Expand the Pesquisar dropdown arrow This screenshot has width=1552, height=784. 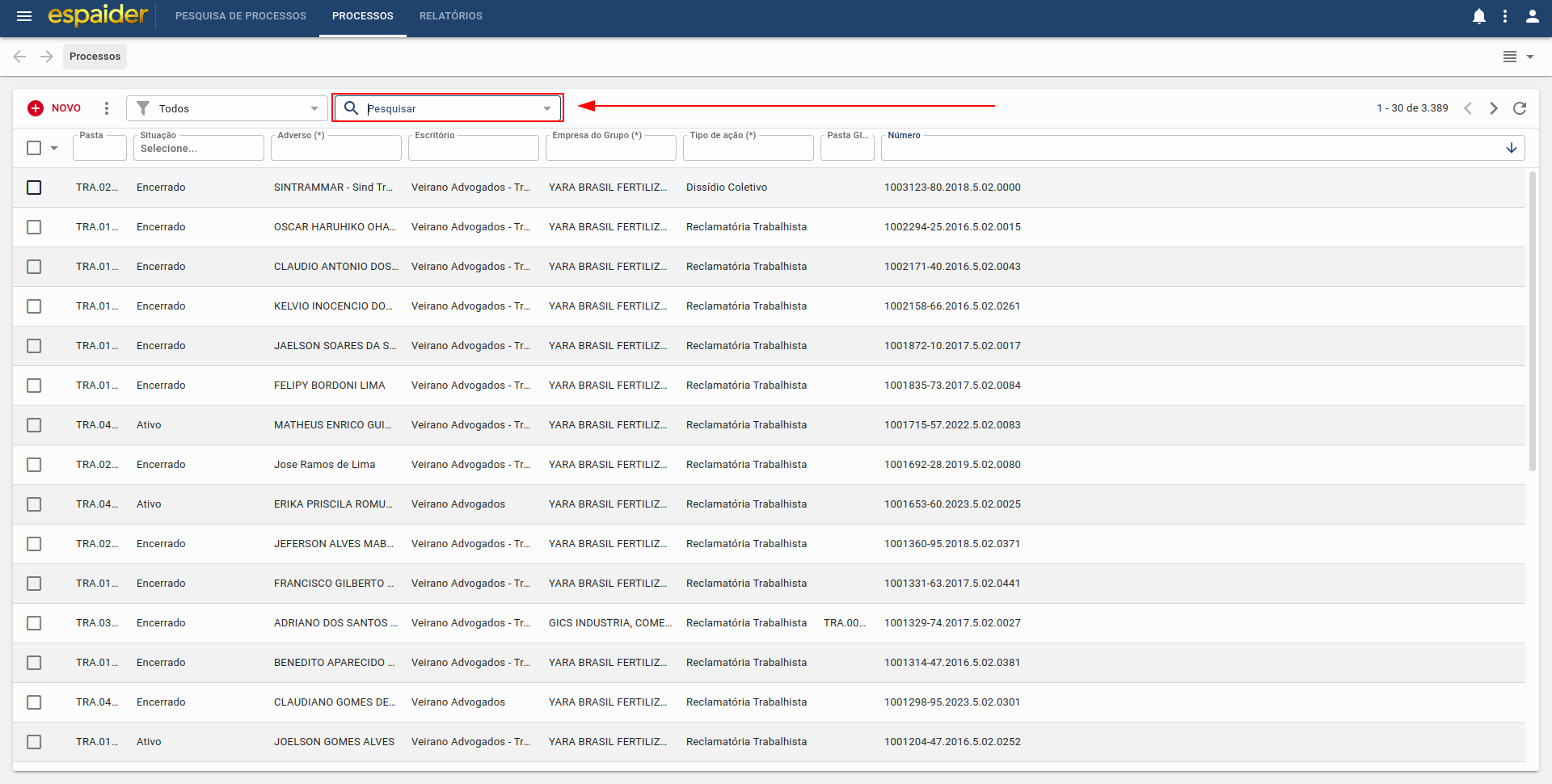click(x=547, y=108)
